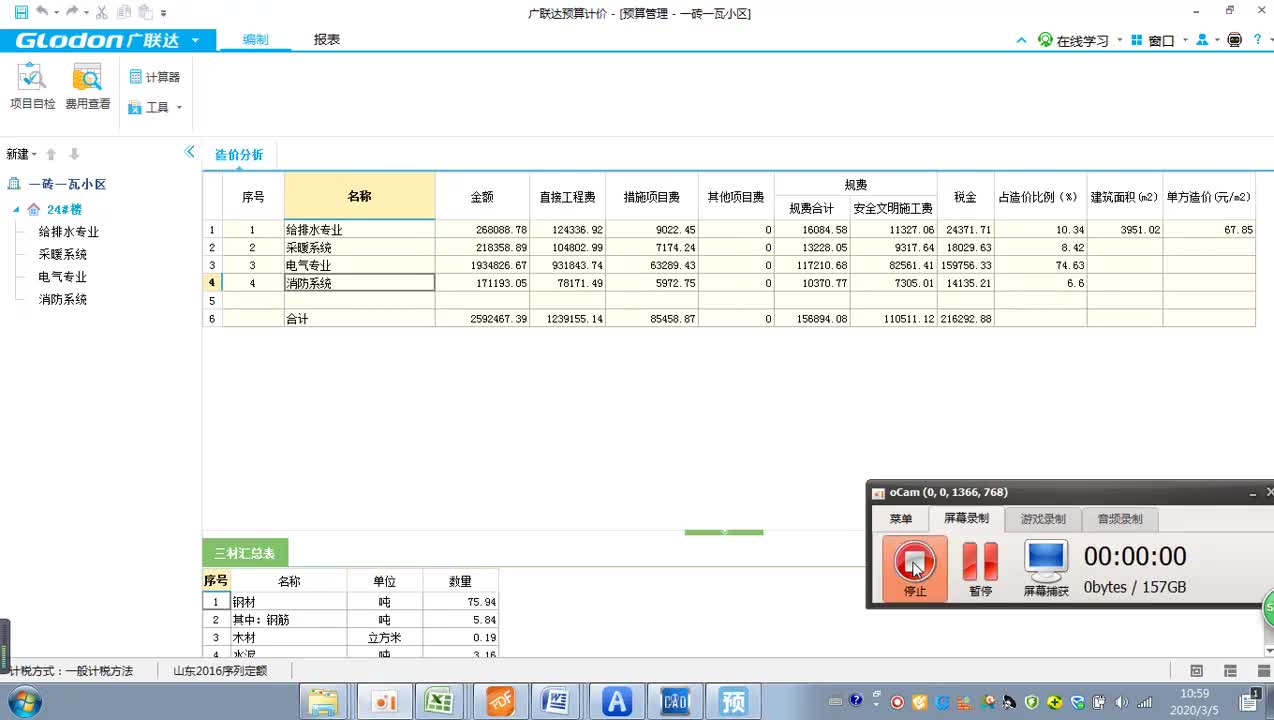
Task: Select 给排水专业 in project tree
Action: click(68, 232)
